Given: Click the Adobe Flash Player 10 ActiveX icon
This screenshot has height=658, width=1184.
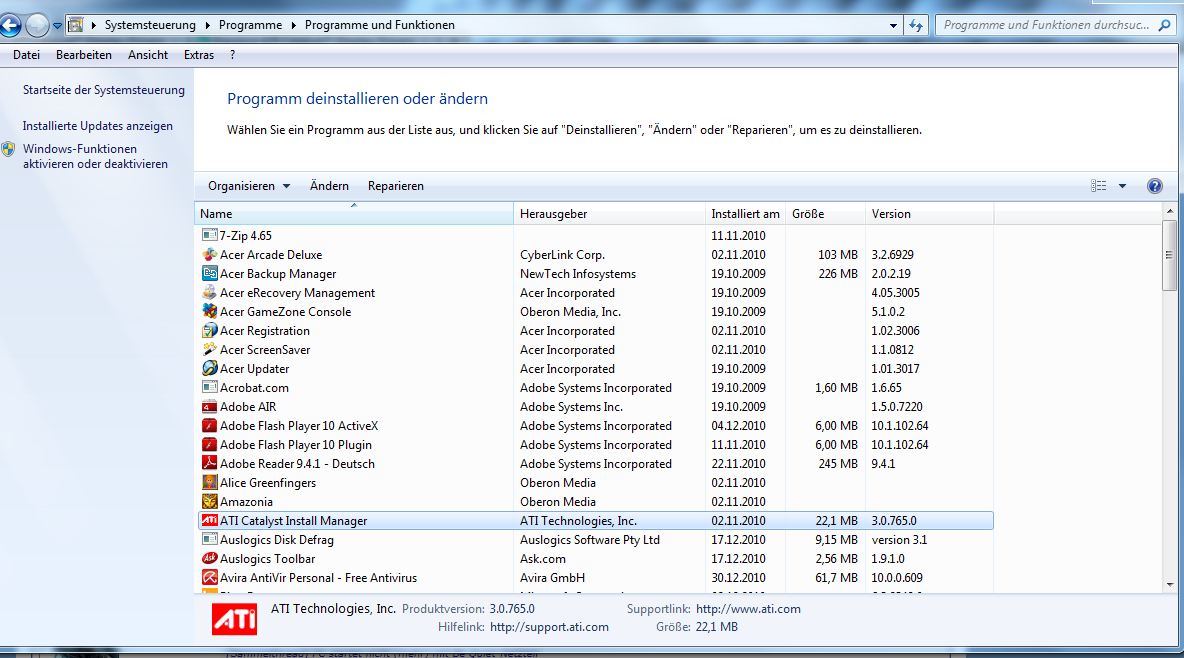Looking at the screenshot, I should point(210,425).
